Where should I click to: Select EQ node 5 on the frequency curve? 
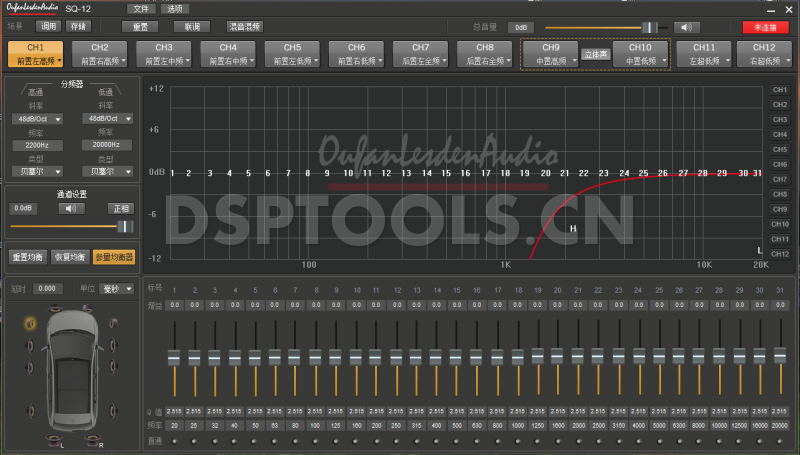click(248, 173)
